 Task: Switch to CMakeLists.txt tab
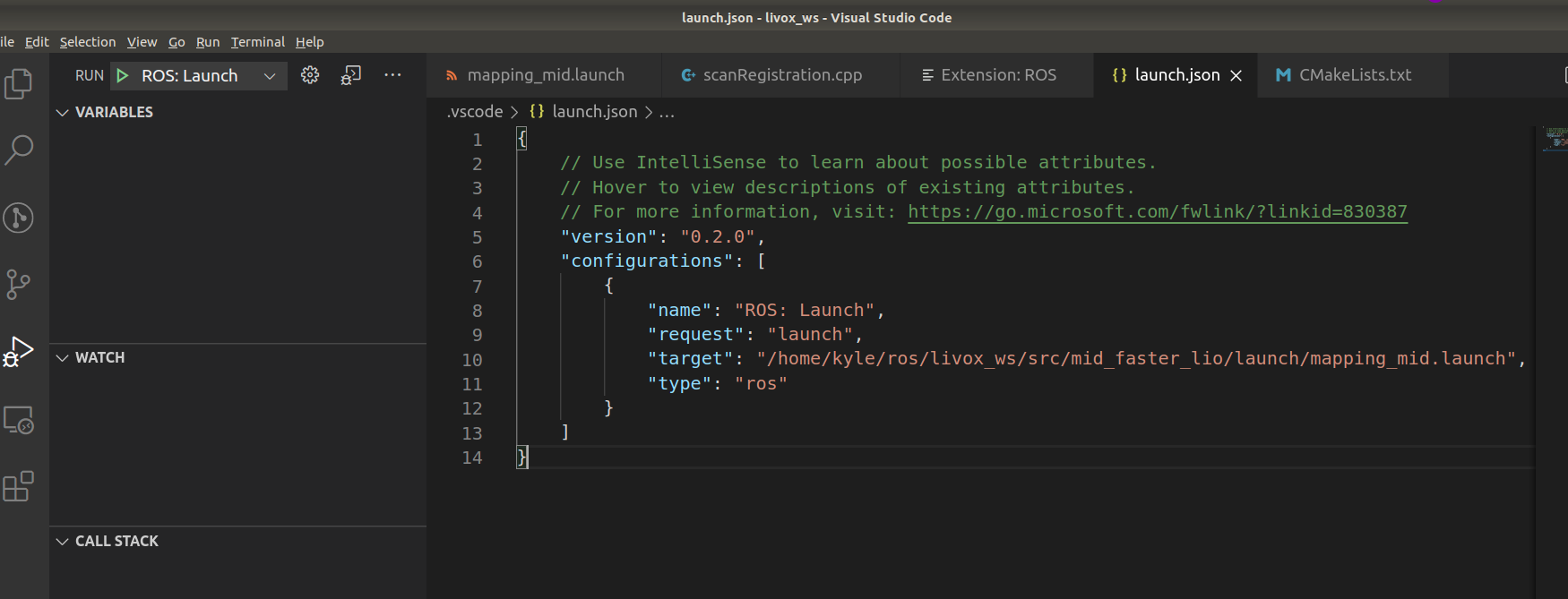tap(1354, 75)
